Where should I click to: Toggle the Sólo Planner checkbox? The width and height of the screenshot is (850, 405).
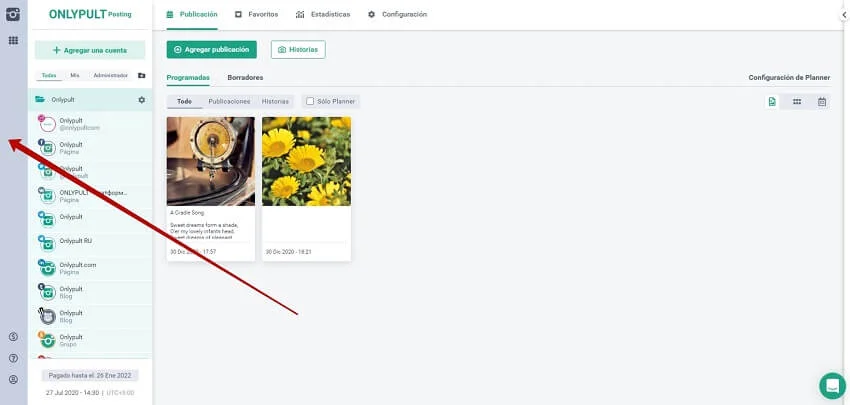[x=310, y=101]
